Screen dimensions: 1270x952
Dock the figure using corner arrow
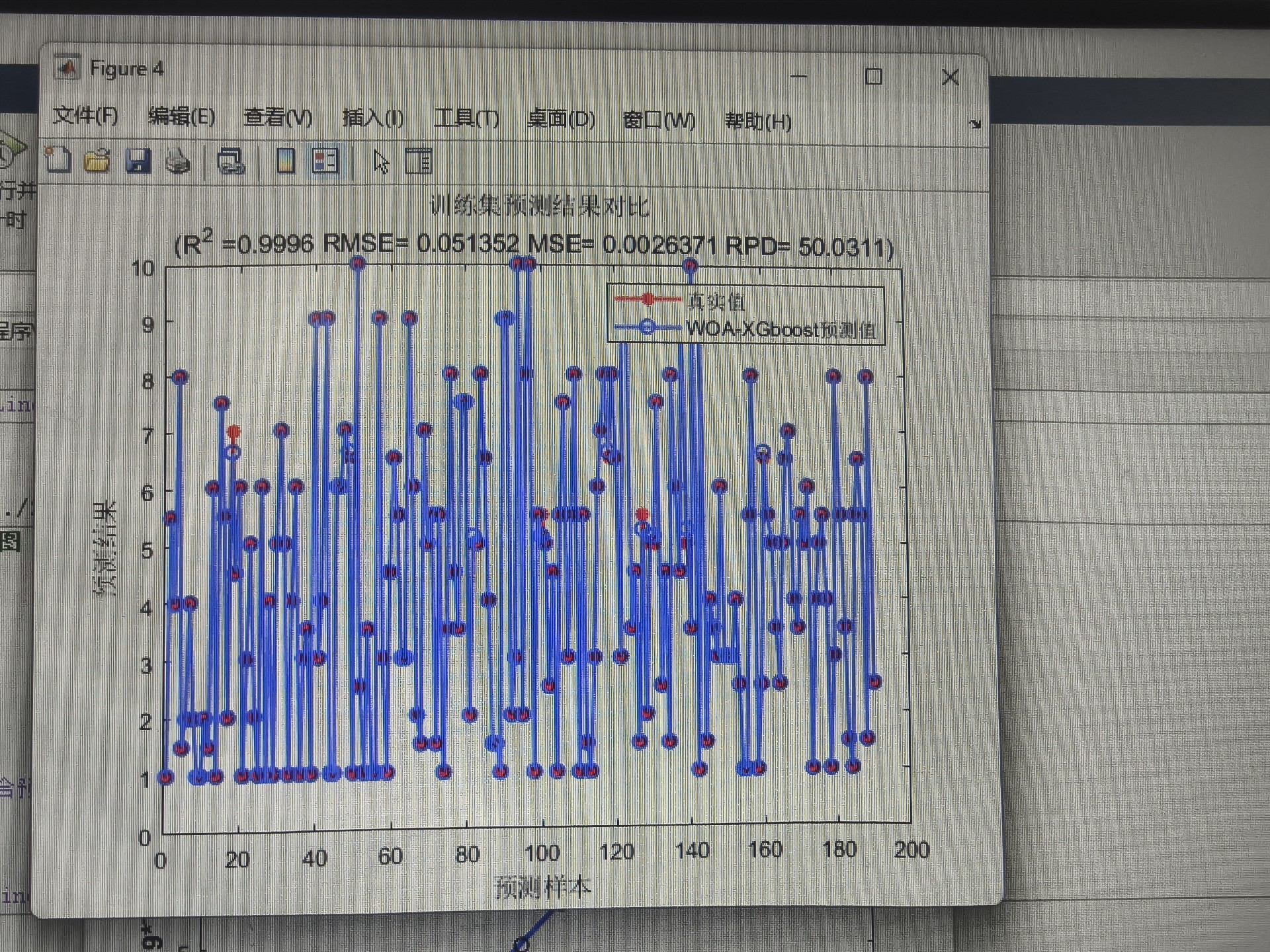coord(975,124)
